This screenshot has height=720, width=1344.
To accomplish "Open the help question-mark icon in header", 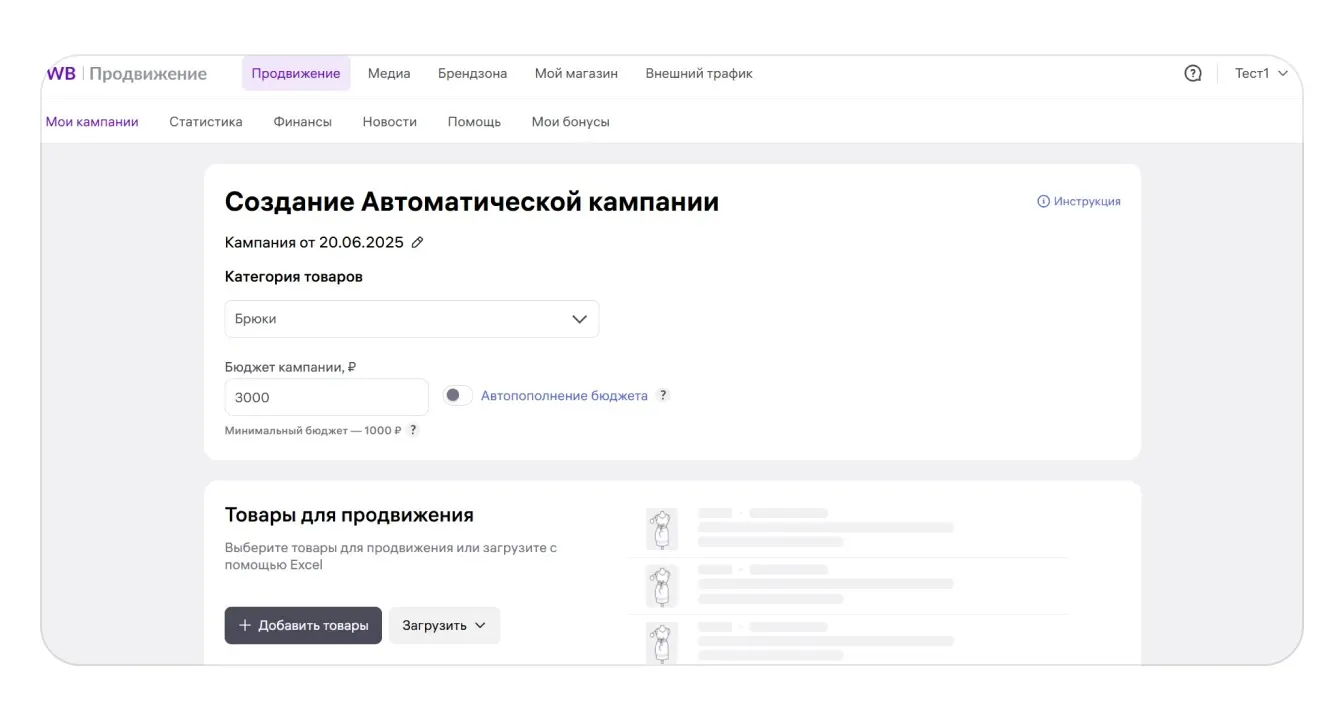I will [x=1193, y=73].
